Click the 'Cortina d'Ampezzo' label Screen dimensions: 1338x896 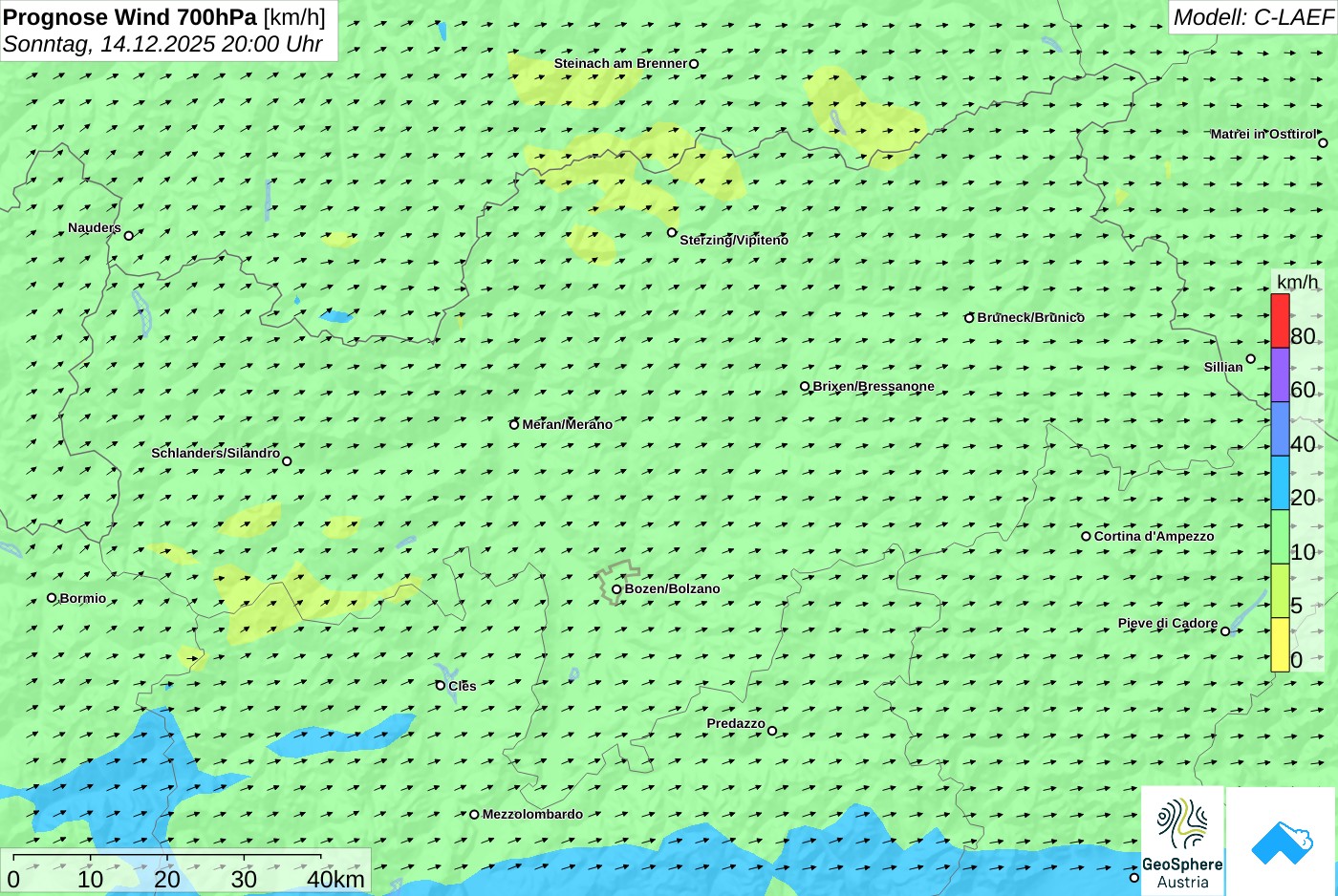(x=1154, y=536)
